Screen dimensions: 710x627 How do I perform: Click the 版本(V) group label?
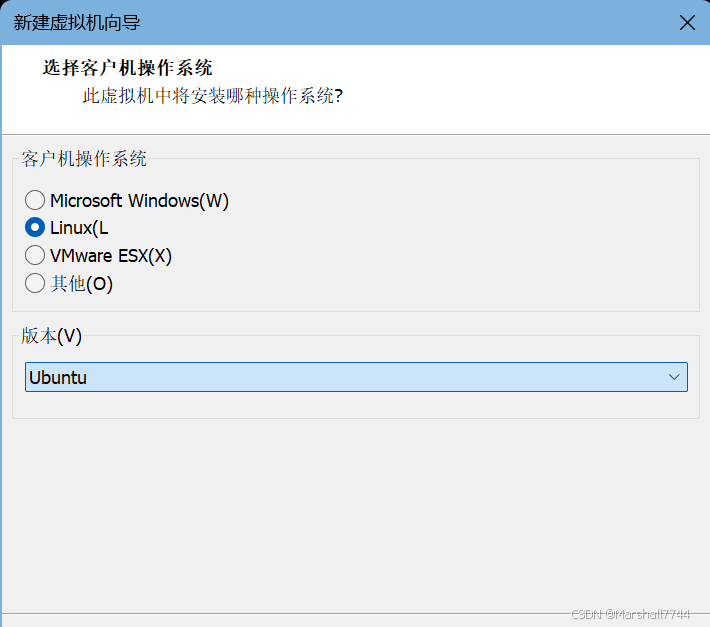(52, 336)
